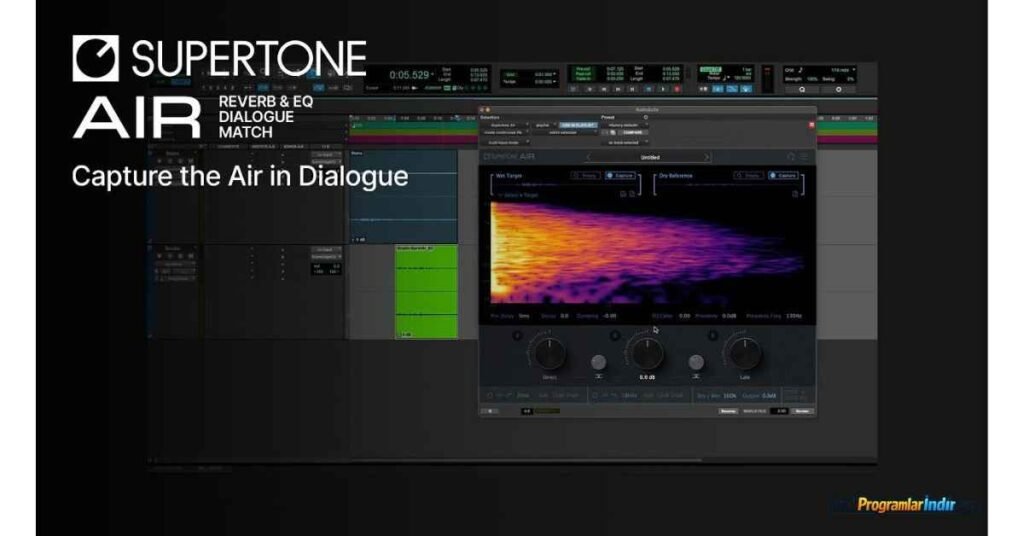1024x536 pixels.
Task: Click the main counter 0:05.529
Action: coord(409,75)
